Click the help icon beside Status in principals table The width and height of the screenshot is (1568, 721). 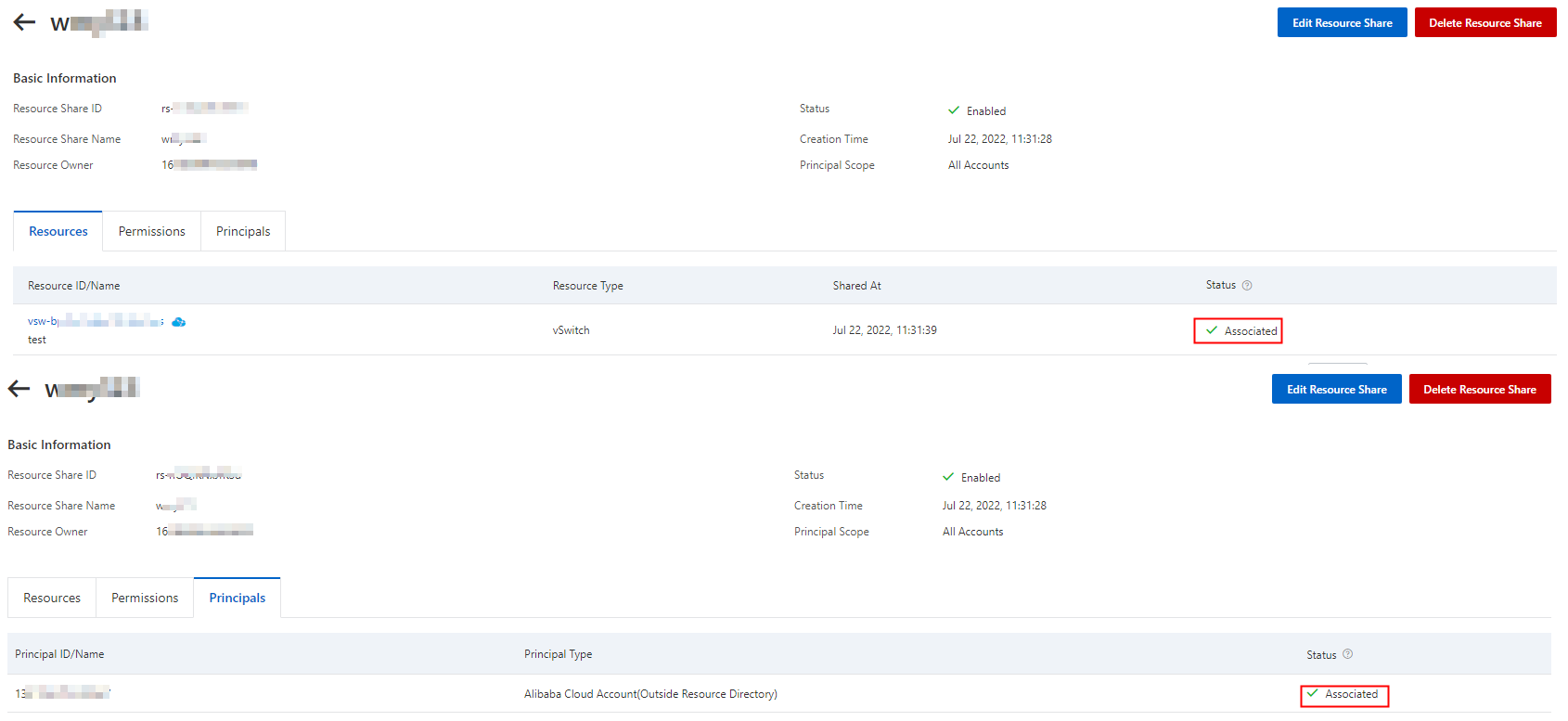pos(1347,654)
